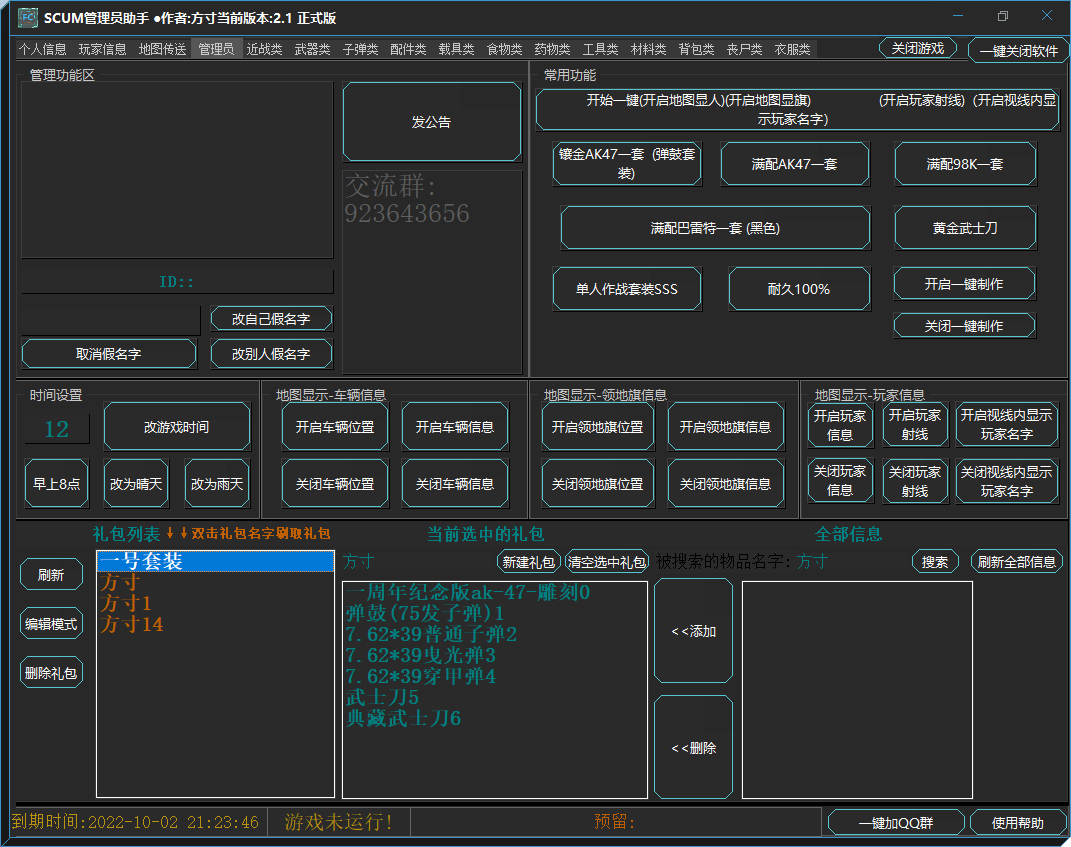Switch to the 玩家信息 tab
This screenshot has height=847, width=1071.
coord(102,49)
